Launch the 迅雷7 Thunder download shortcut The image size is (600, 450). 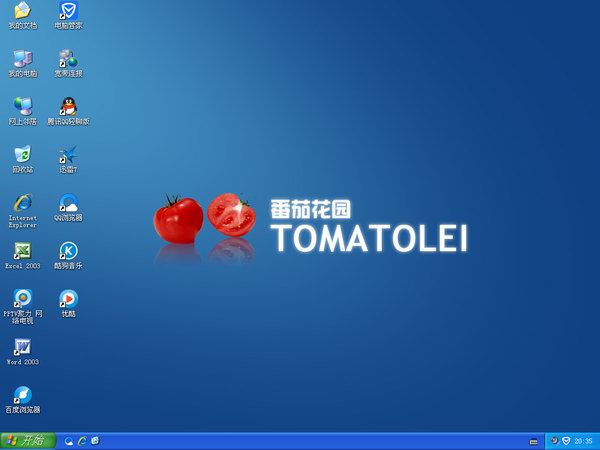[68, 154]
